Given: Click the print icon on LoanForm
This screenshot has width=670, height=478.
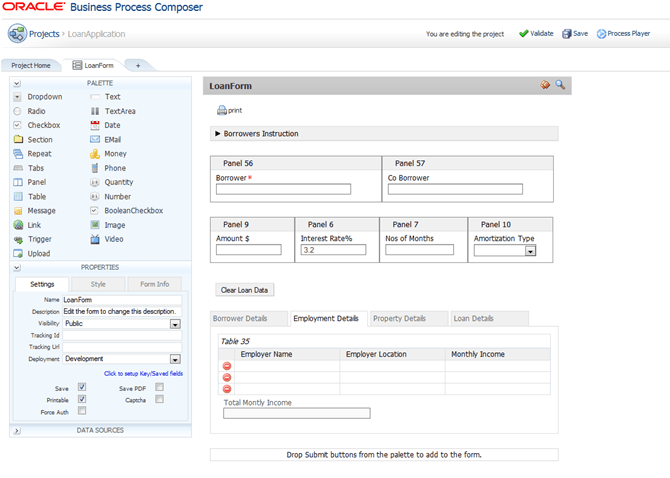Looking at the screenshot, I should click(x=222, y=110).
